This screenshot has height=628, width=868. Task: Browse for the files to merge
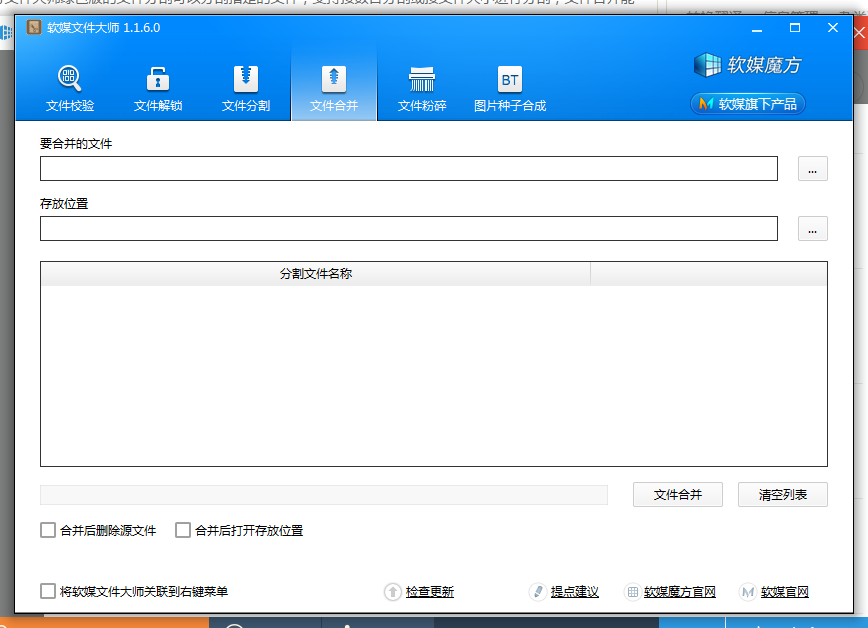(x=812, y=169)
